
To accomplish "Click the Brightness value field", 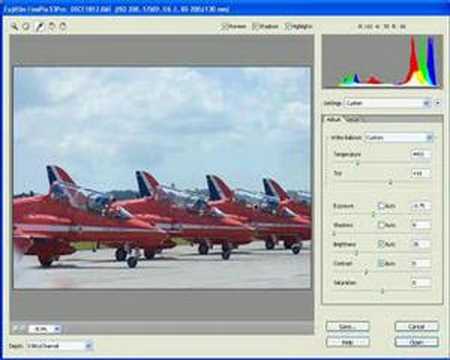I will pos(420,244).
